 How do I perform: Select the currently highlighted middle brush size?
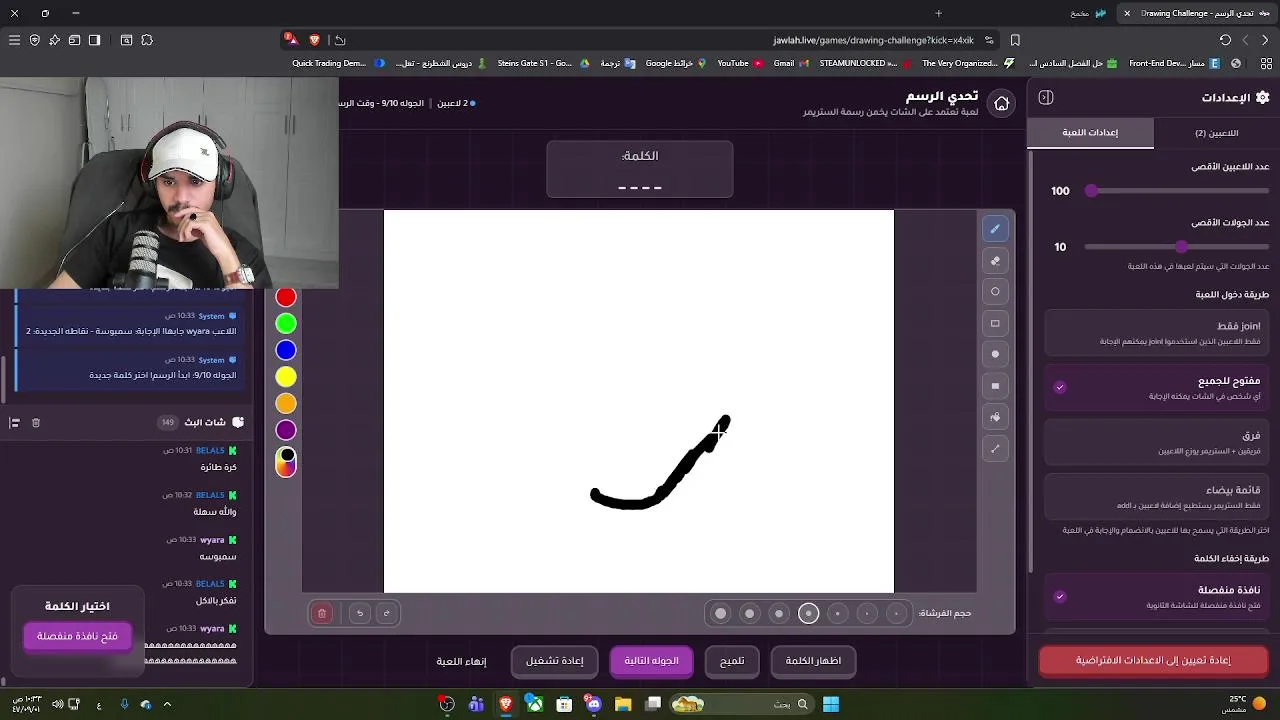pyautogui.click(x=808, y=613)
